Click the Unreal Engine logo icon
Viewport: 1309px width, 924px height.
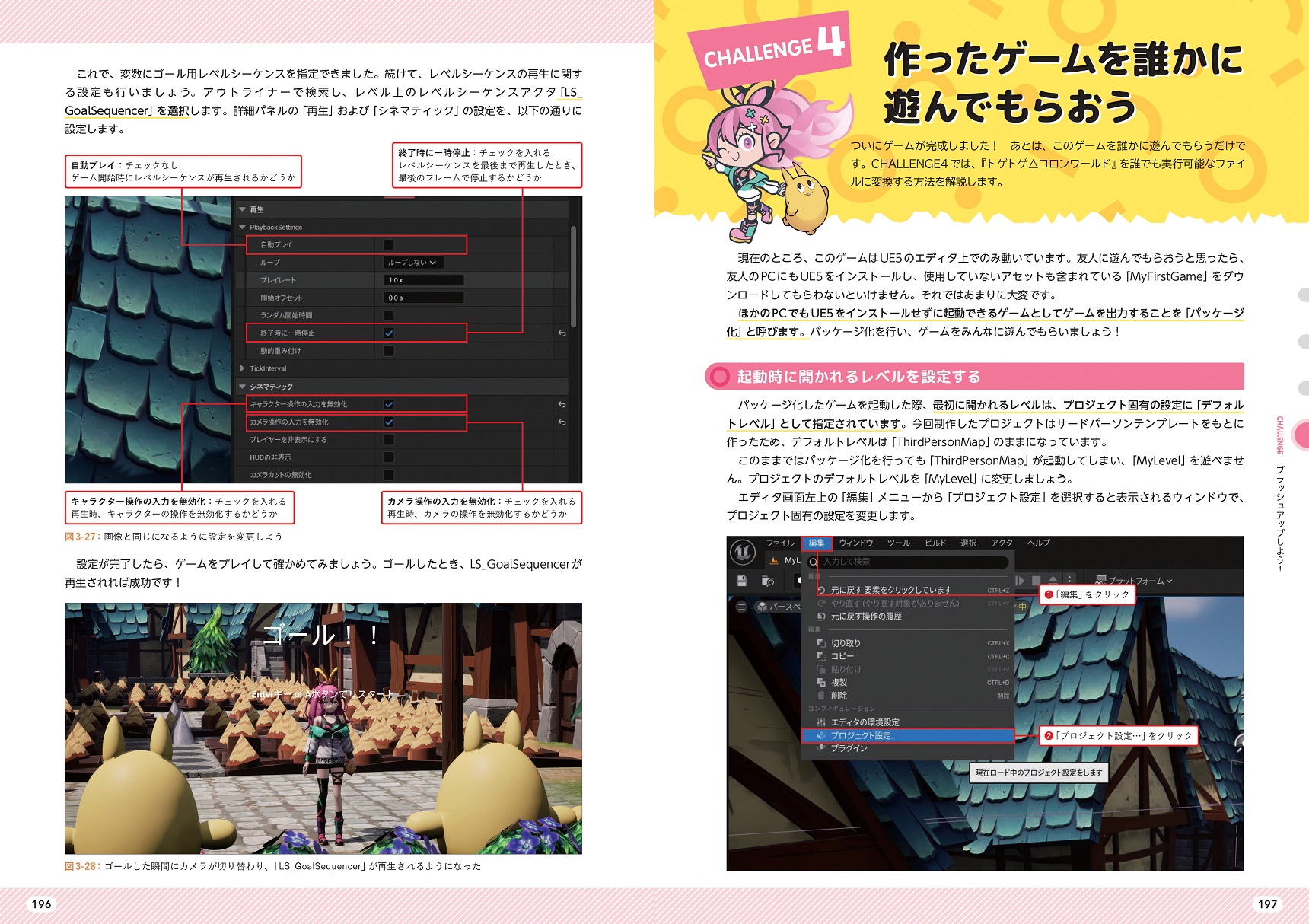coord(743,552)
